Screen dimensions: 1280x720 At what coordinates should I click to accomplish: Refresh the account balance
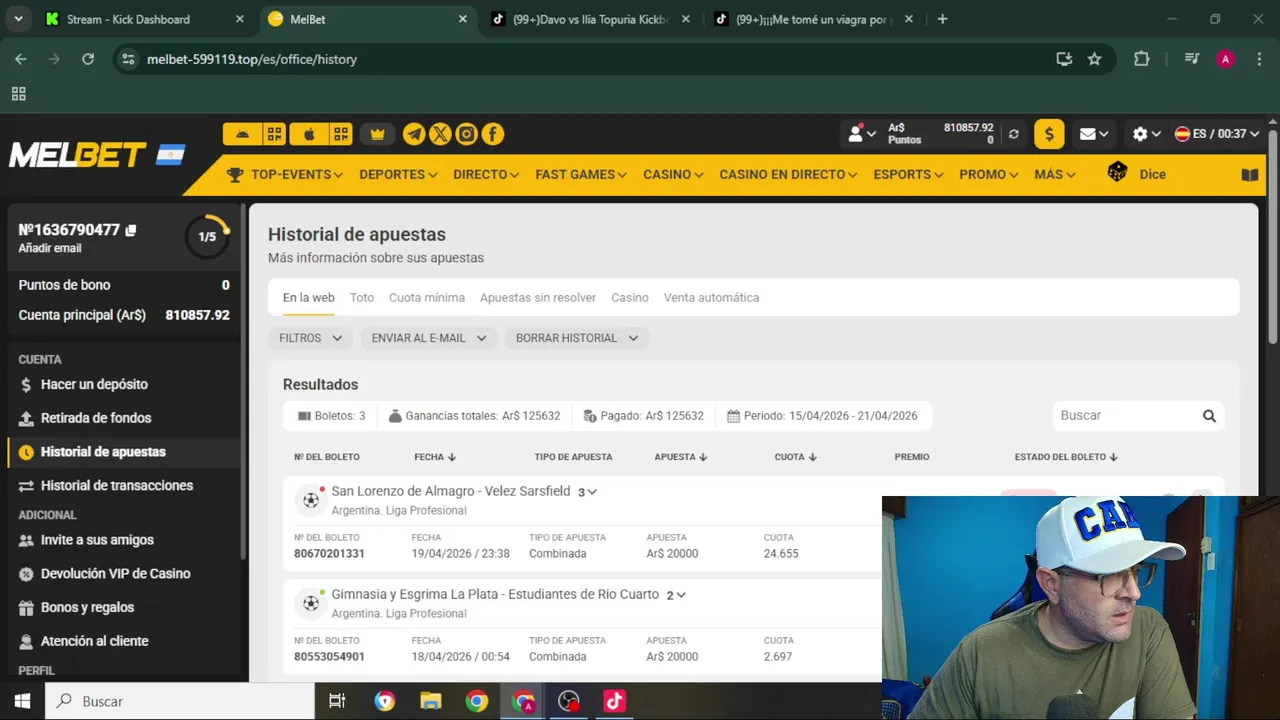1014,134
